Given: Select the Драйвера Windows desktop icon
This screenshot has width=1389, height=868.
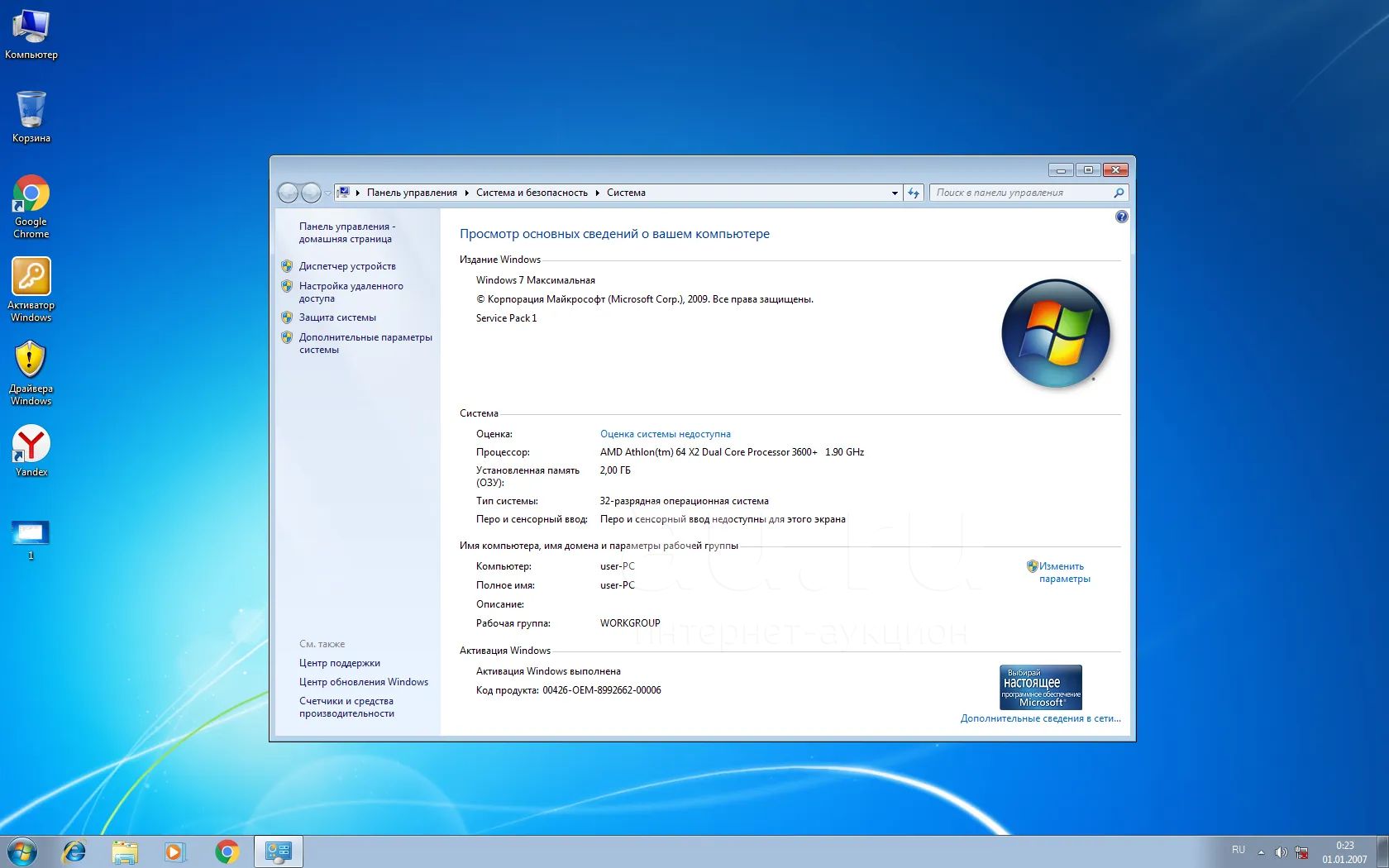Looking at the screenshot, I should (31, 373).
